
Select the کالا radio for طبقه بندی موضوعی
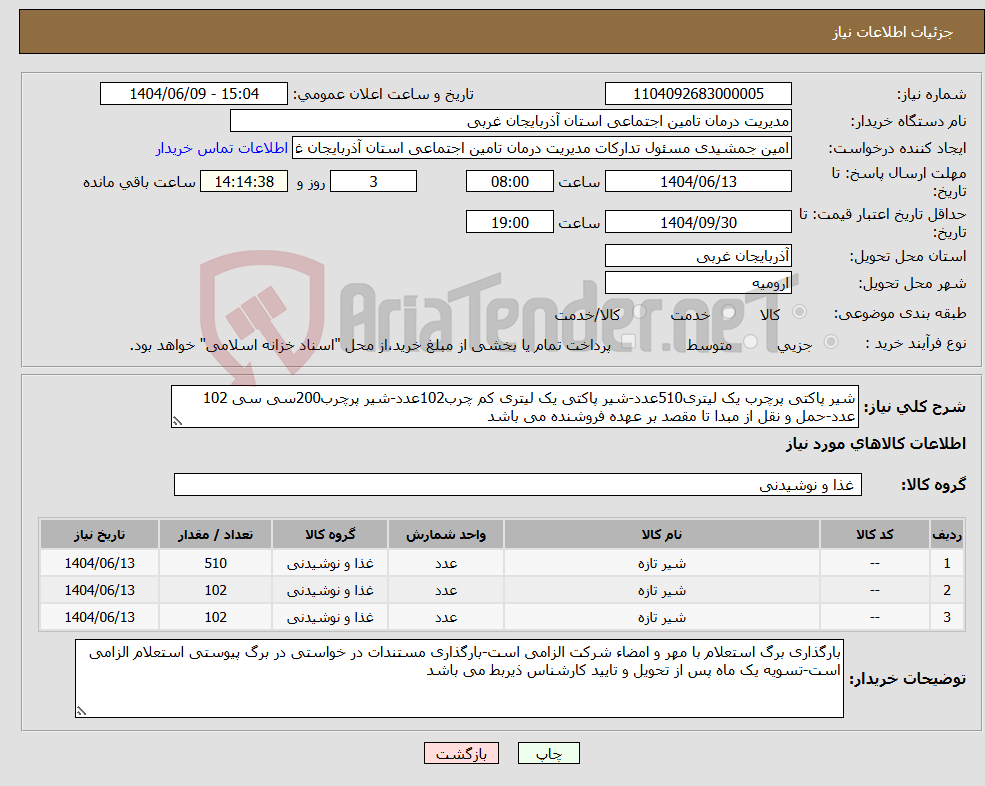click(x=797, y=310)
